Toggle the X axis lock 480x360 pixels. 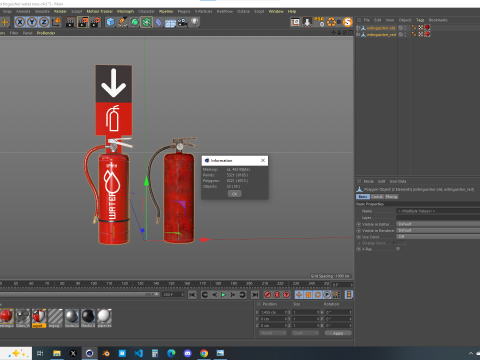pyautogui.click(x=20, y=22)
